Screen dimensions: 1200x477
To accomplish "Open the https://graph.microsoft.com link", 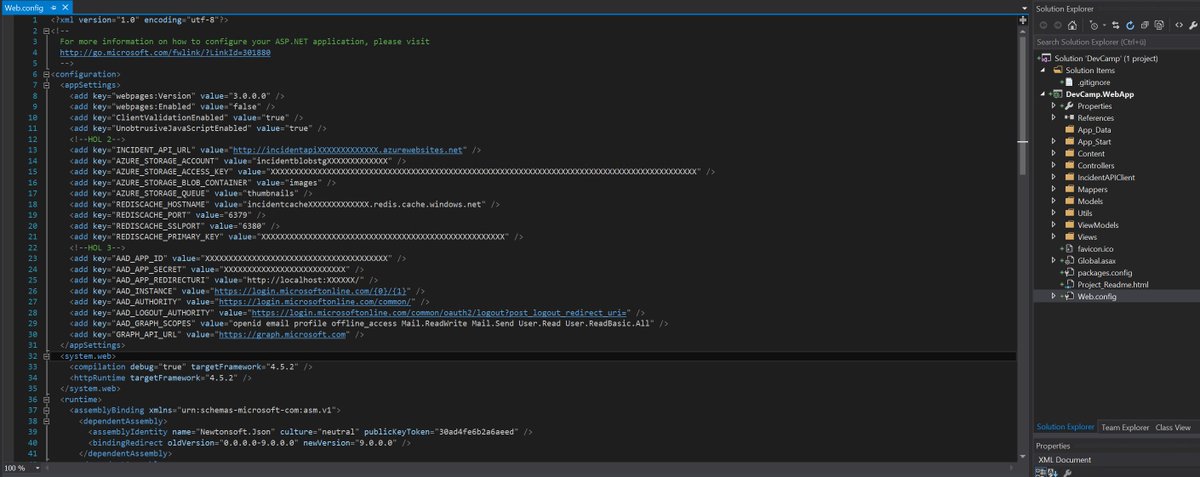I will 283,333.
